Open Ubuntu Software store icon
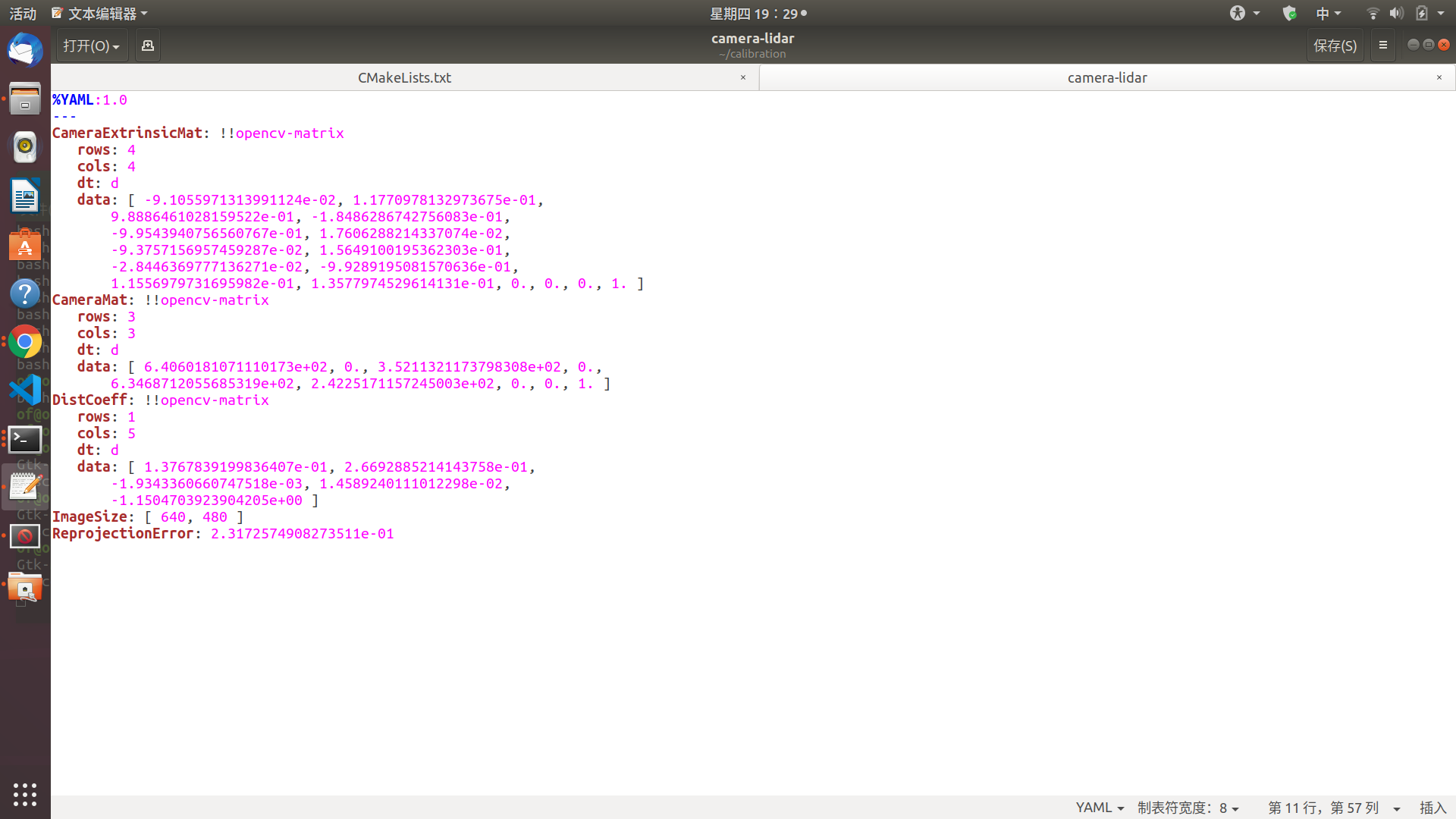 (x=25, y=245)
